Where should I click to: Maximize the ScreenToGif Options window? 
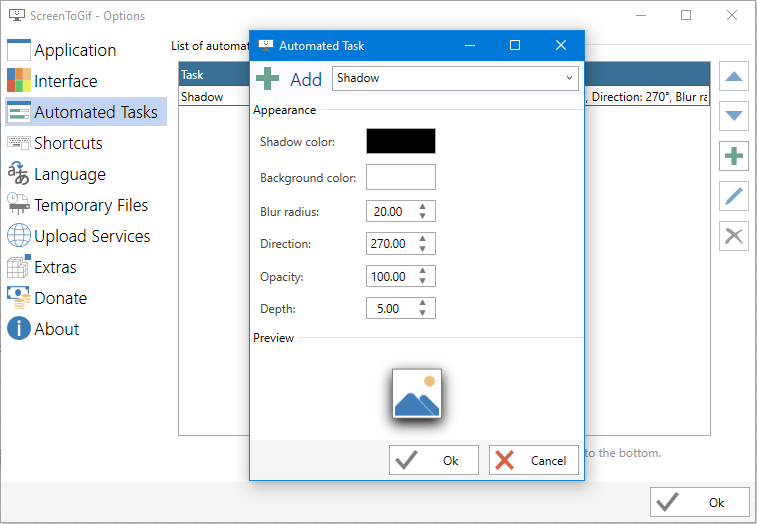[x=686, y=15]
